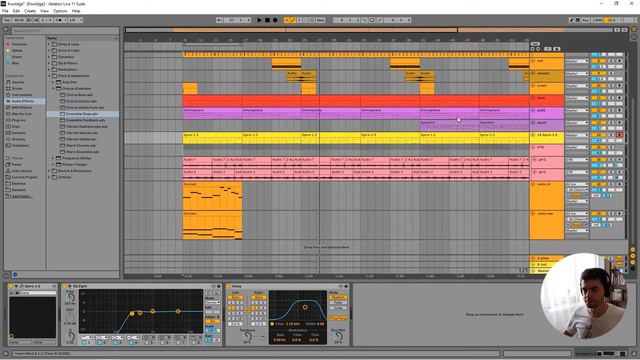
Task: Toggle Spire-1.5 device on/off
Action: [x=11, y=286]
